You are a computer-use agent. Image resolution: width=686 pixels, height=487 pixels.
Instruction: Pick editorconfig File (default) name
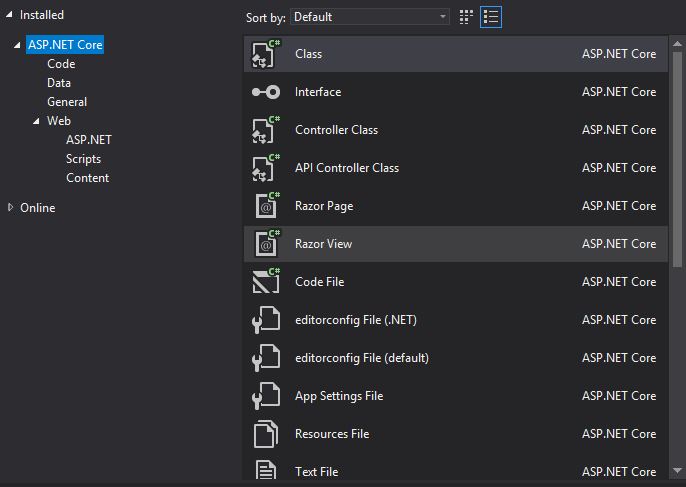(362, 358)
